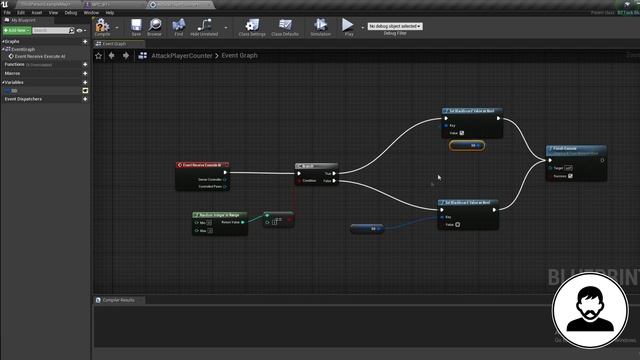Select the Random Integer in Range node

[220, 215]
